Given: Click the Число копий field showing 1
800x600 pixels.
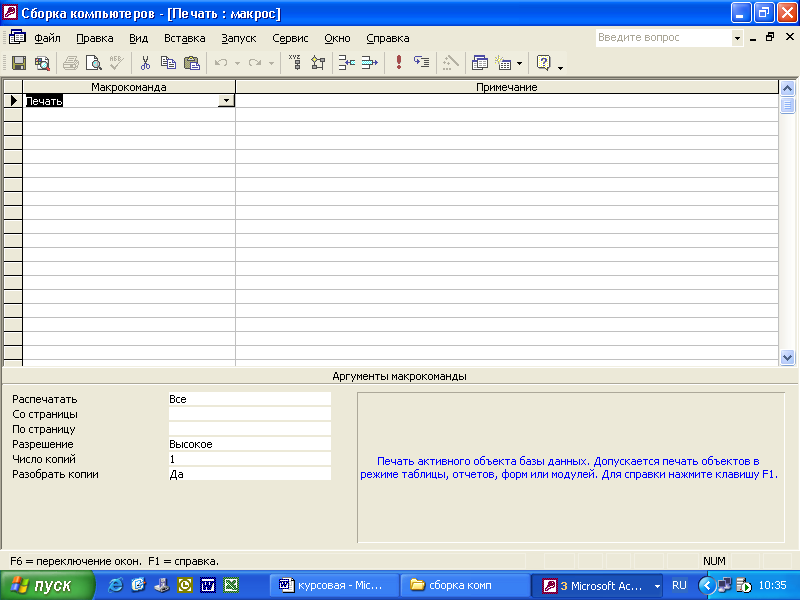Looking at the screenshot, I should coord(249,459).
